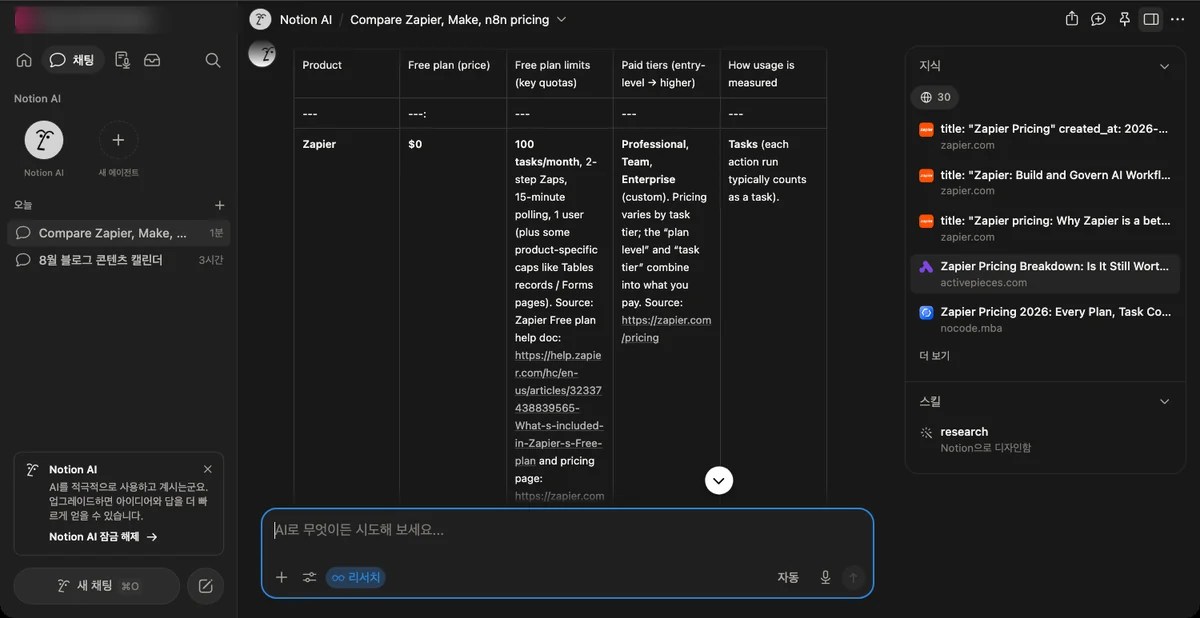Viewport: 1200px width, 618px height.
Task: Open search with the magnifier icon
Action: click(213, 60)
